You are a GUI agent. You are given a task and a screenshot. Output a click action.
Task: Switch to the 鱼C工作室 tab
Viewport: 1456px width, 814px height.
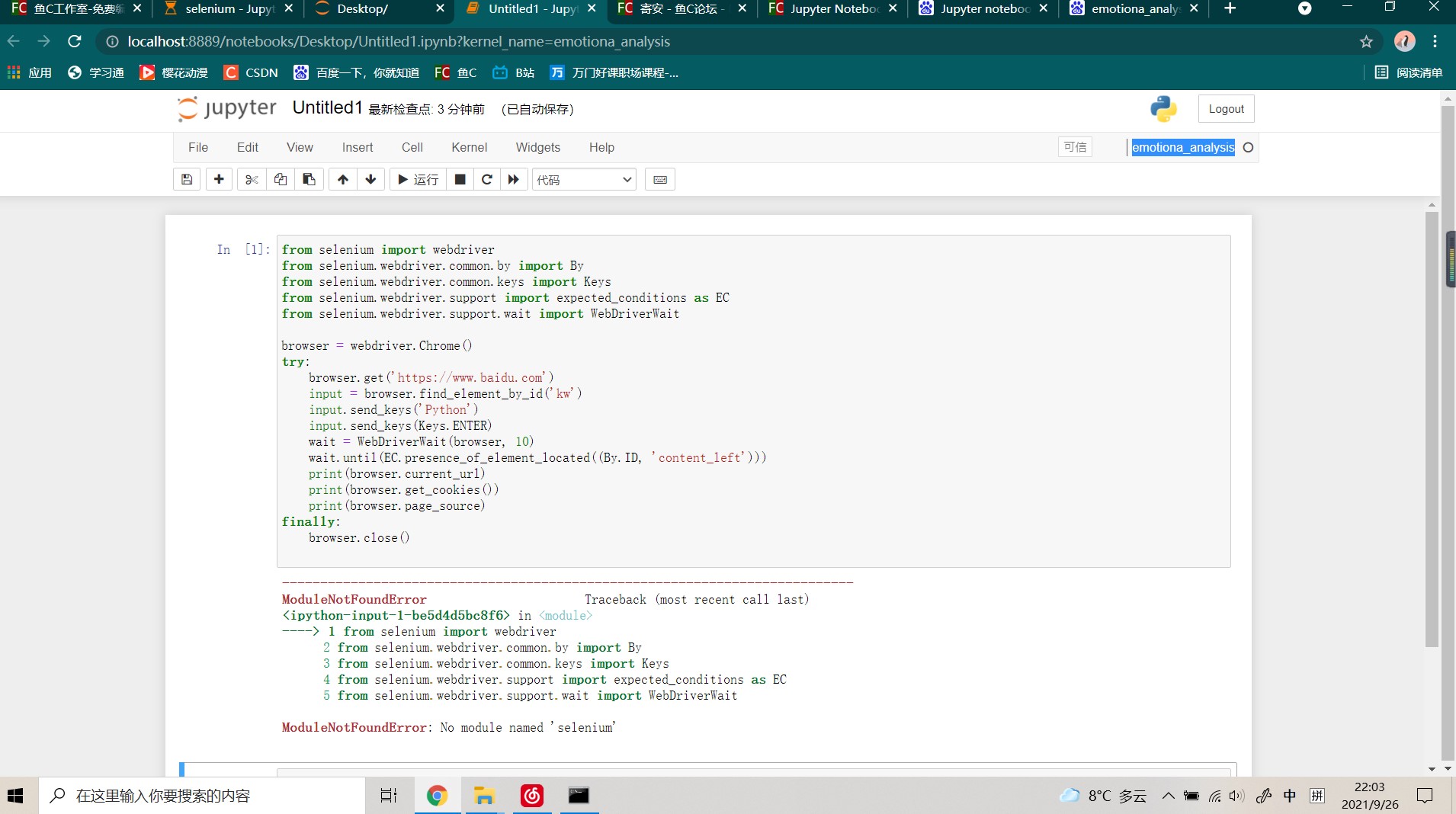[x=75, y=9]
